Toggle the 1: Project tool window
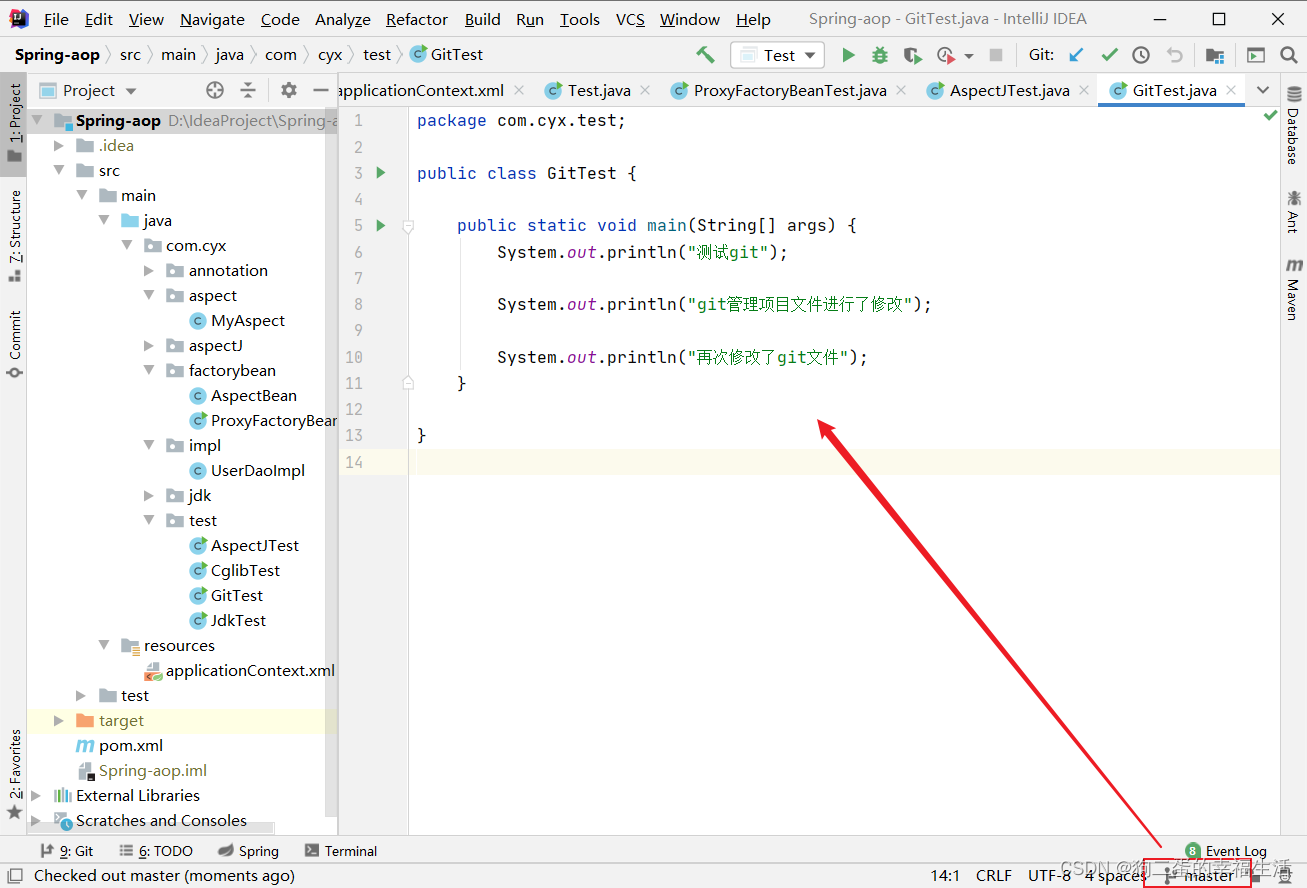The height and width of the screenshot is (888, 1307). click(x=14, y=123)
